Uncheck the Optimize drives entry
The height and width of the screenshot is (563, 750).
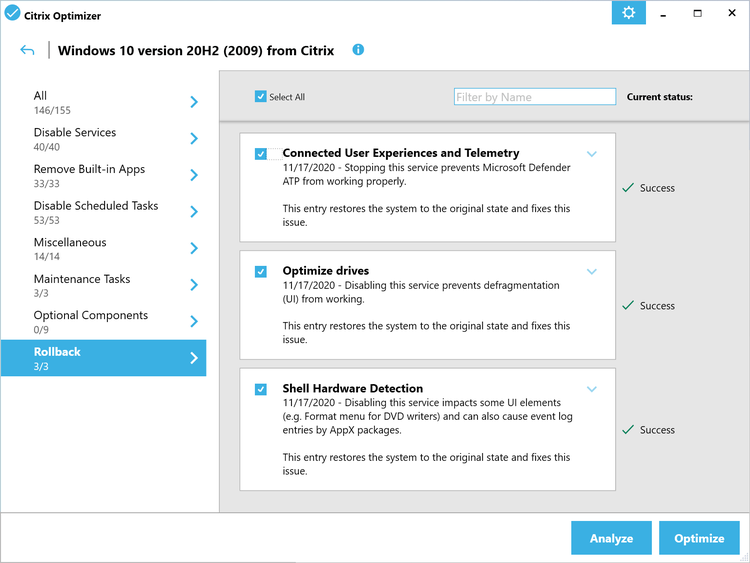(x=261, y=272)
